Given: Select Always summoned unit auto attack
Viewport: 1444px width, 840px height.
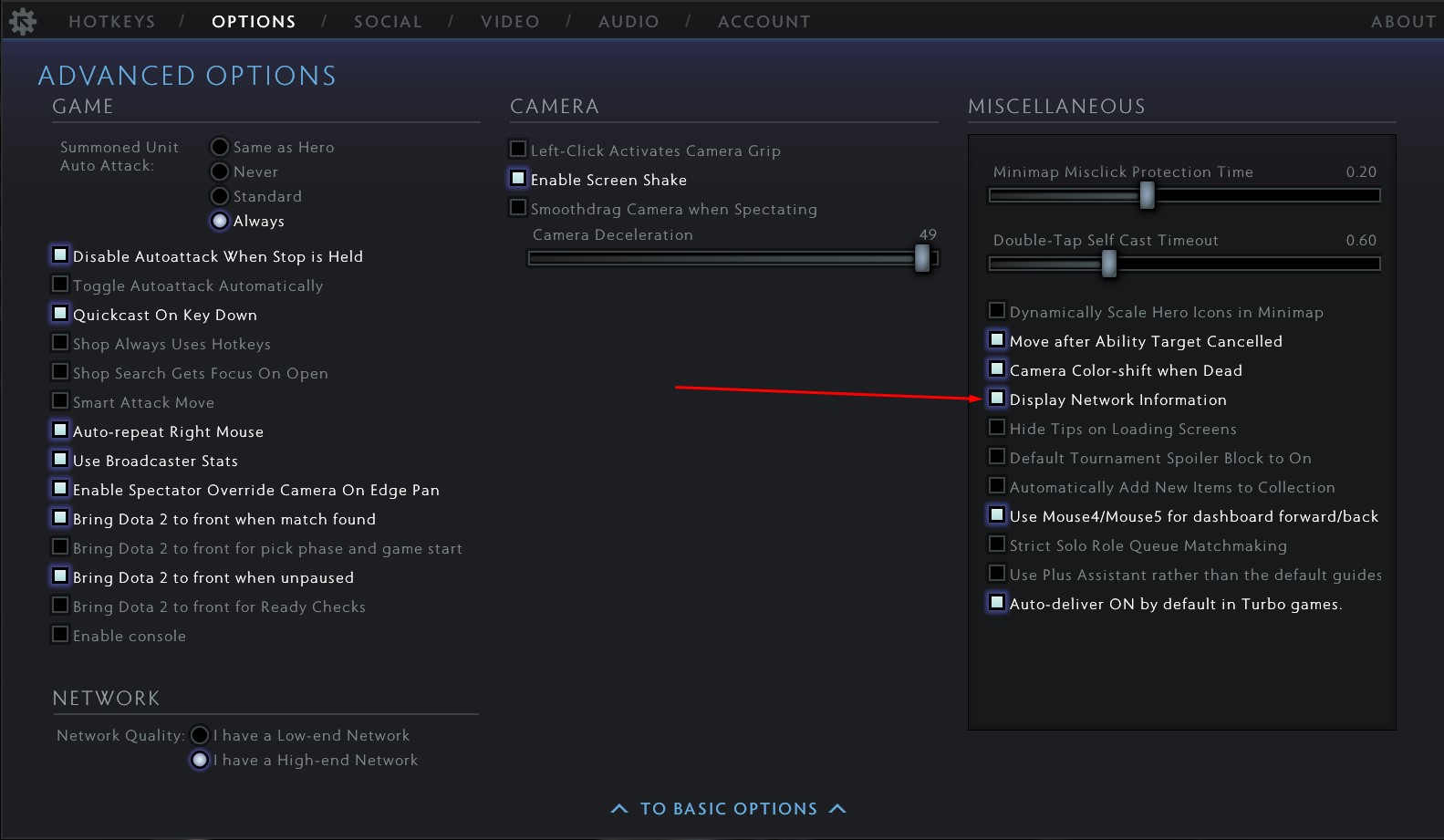Looking at the screenshot, I should (220, 221).
